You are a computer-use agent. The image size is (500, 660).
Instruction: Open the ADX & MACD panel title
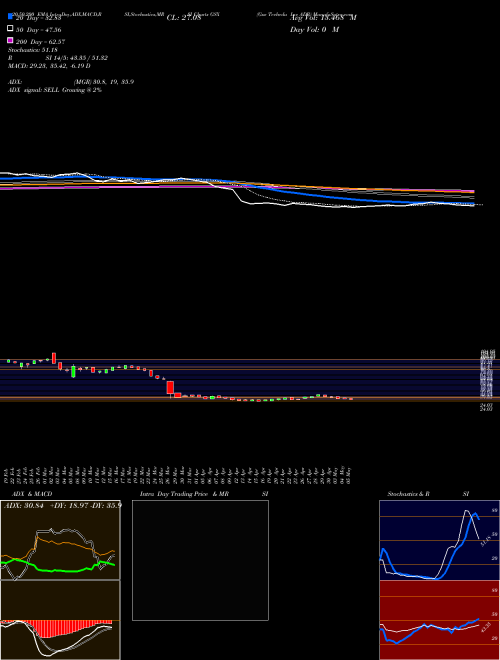32,494
